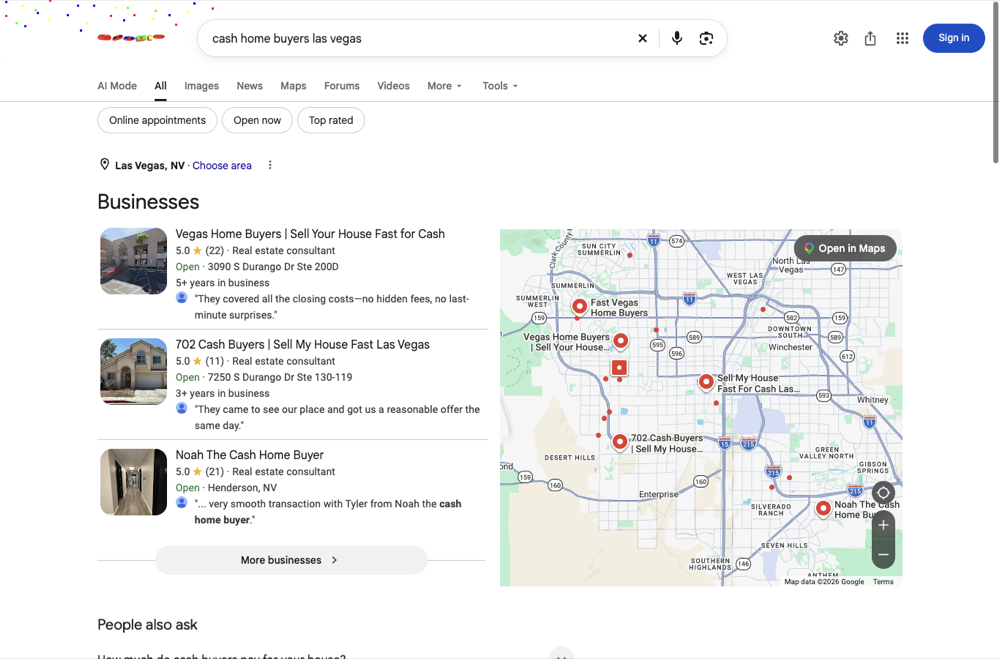Open three-dot location options menu
Viewport: 1000px width, 659px height.
pyautogui.click(x=270, y=165)
